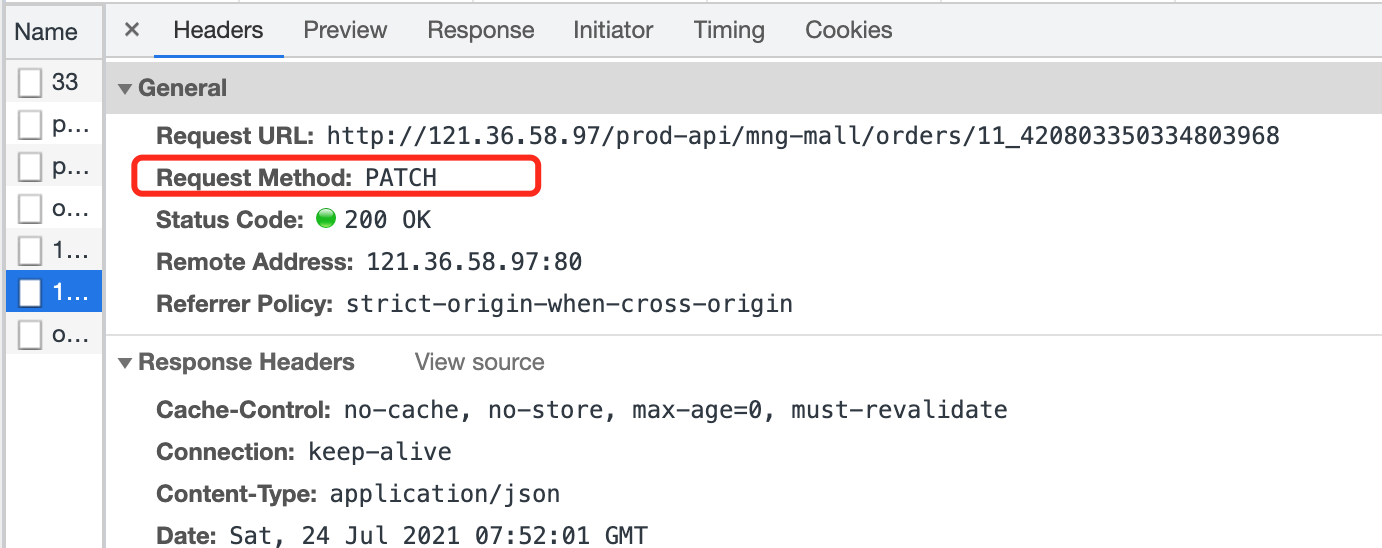The height and width of the screenshot is (548, 1382).
Task: Open the Initiator tab
Action: pos(613,30)
